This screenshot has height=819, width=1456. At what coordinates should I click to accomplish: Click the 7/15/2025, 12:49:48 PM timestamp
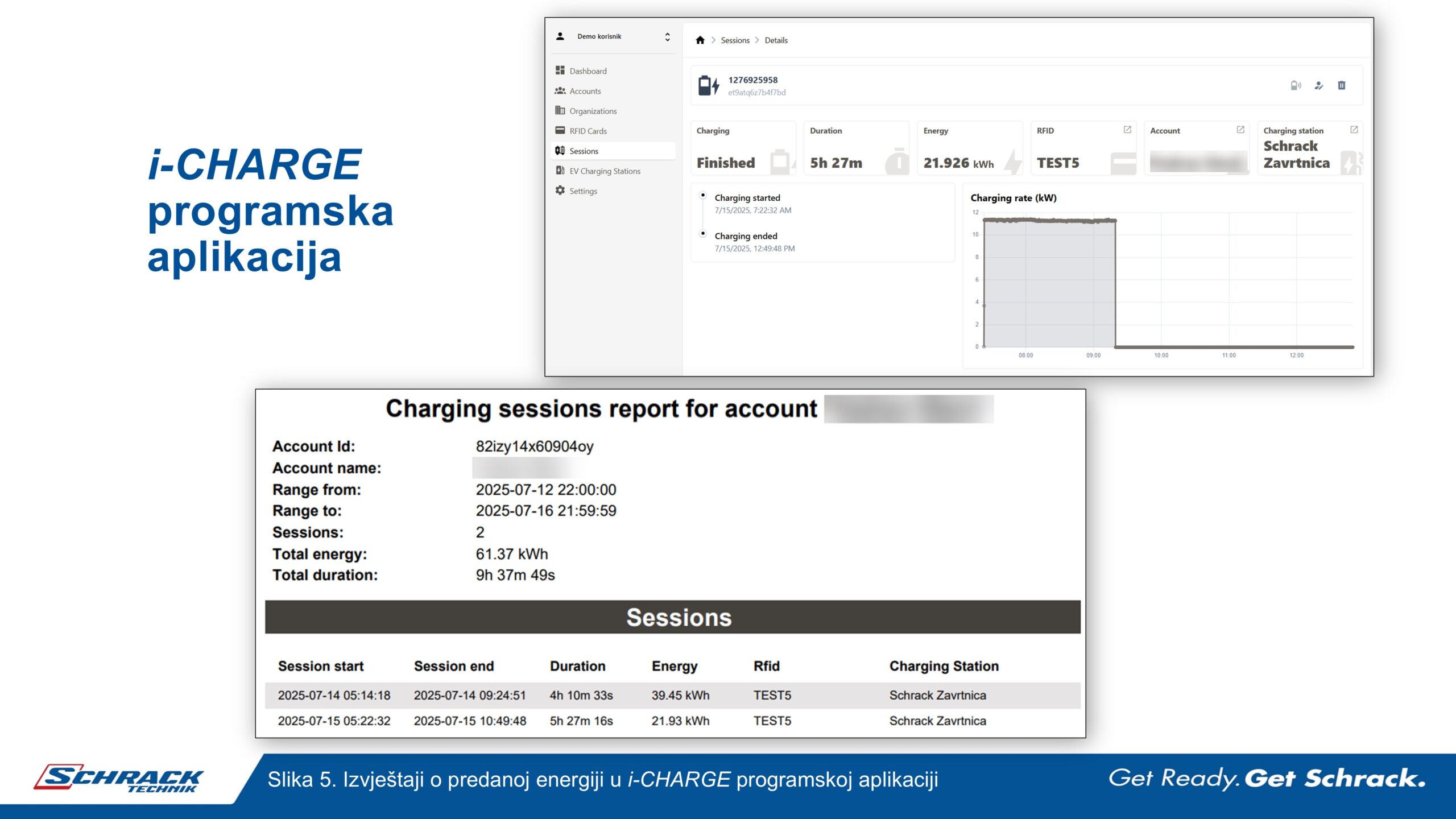tap(754, 249)
